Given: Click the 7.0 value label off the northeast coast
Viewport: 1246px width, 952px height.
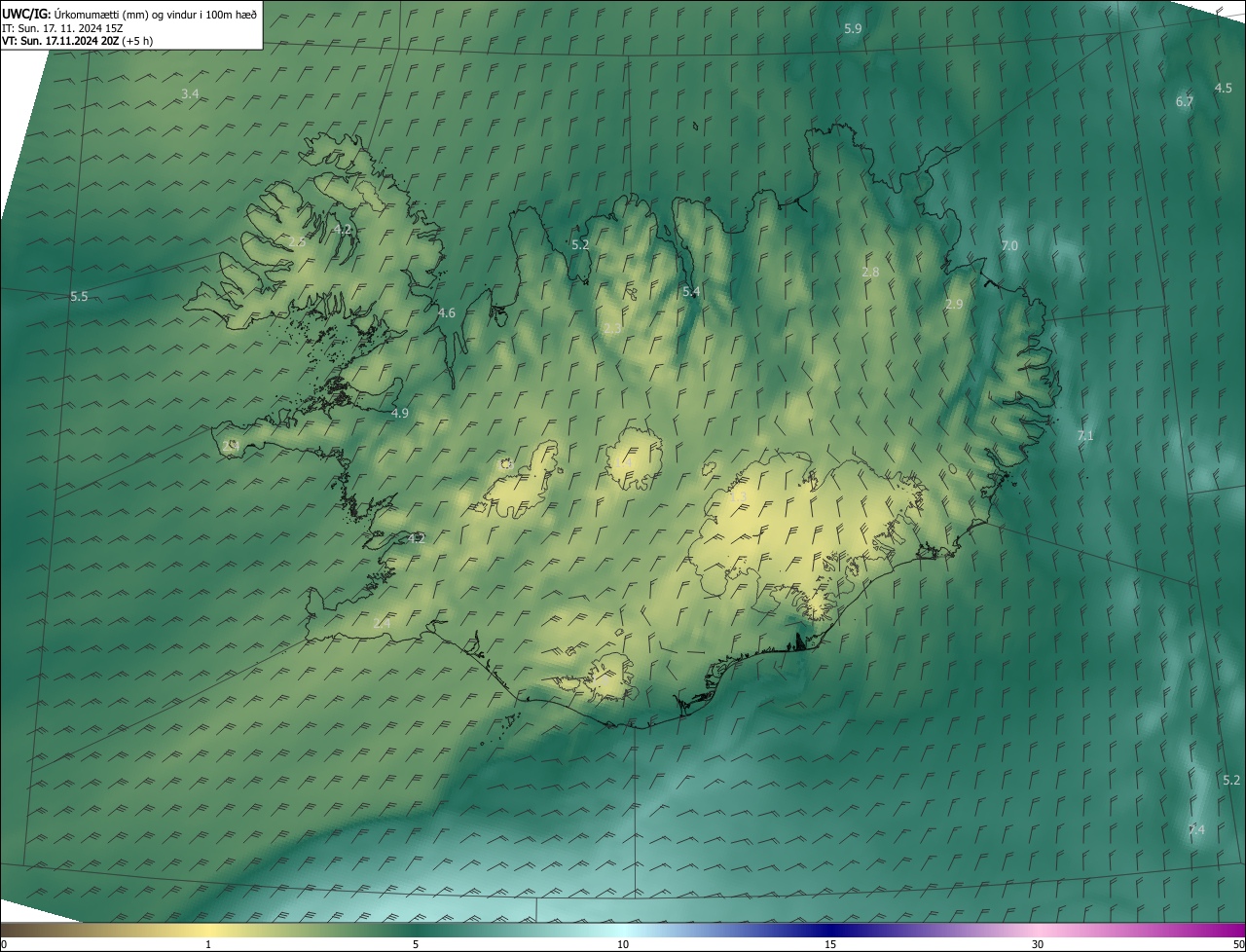Looking at the screenshot, I should point(1009,246).
